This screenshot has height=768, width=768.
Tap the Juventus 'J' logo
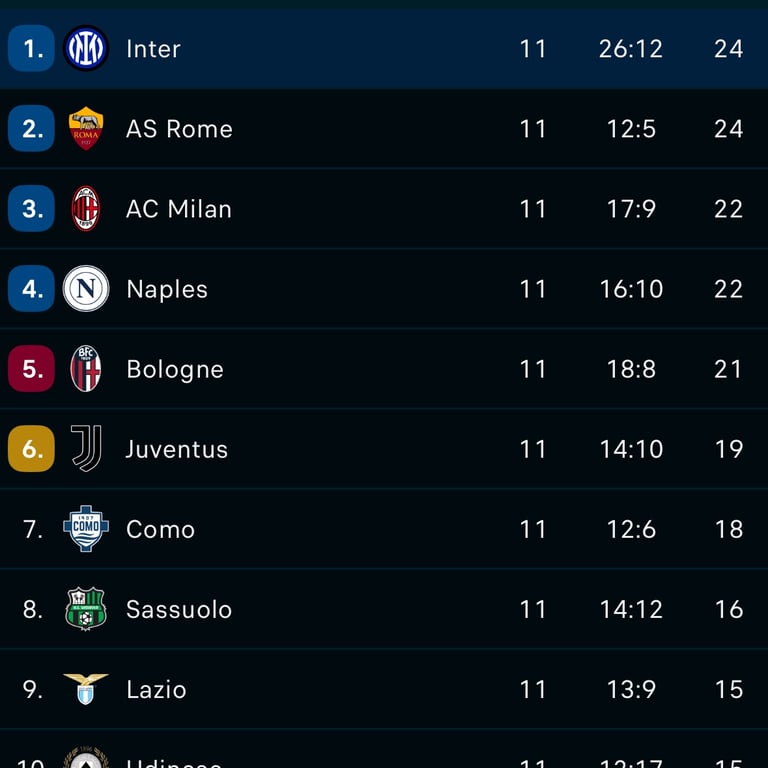(86, 448)
